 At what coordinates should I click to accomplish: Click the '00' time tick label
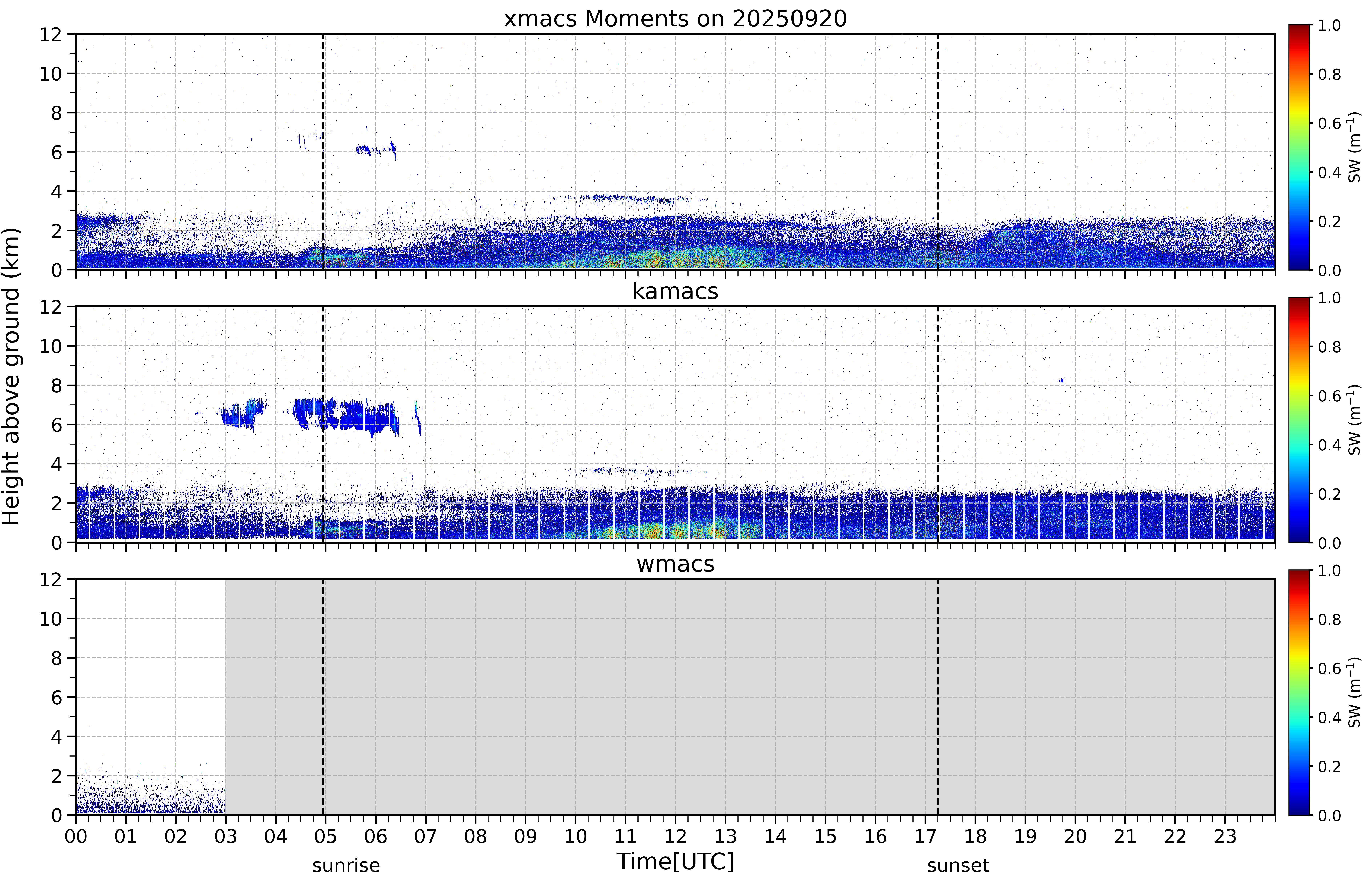point(76,837)
